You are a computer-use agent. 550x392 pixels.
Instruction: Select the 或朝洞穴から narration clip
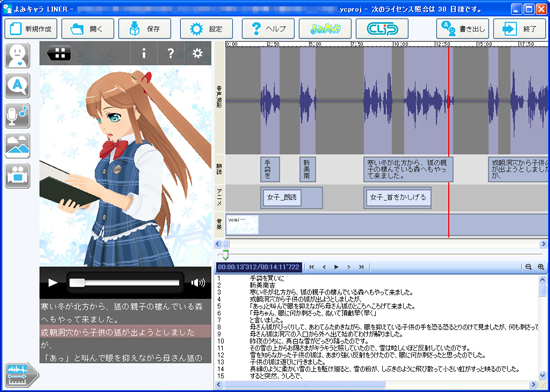point(518,169)
